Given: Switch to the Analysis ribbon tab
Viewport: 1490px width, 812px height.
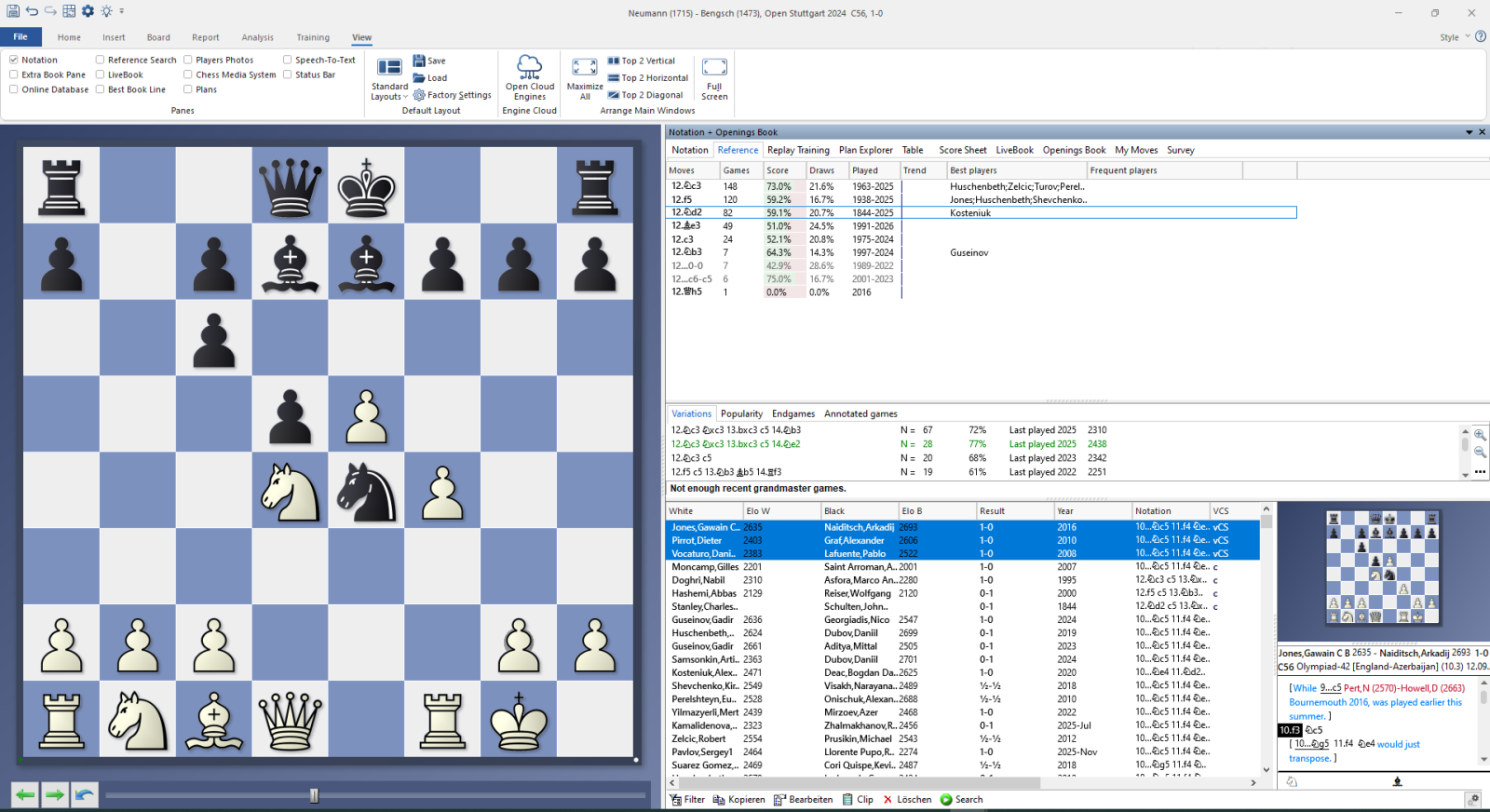Looking at the screenshot, I should 257,37.
